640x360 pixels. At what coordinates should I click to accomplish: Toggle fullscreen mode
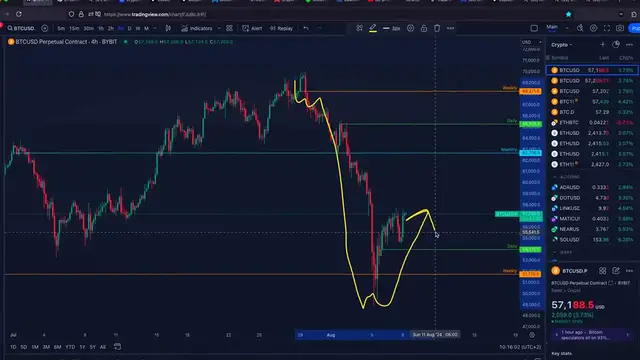pyautogui.click(x=607, y=28)
